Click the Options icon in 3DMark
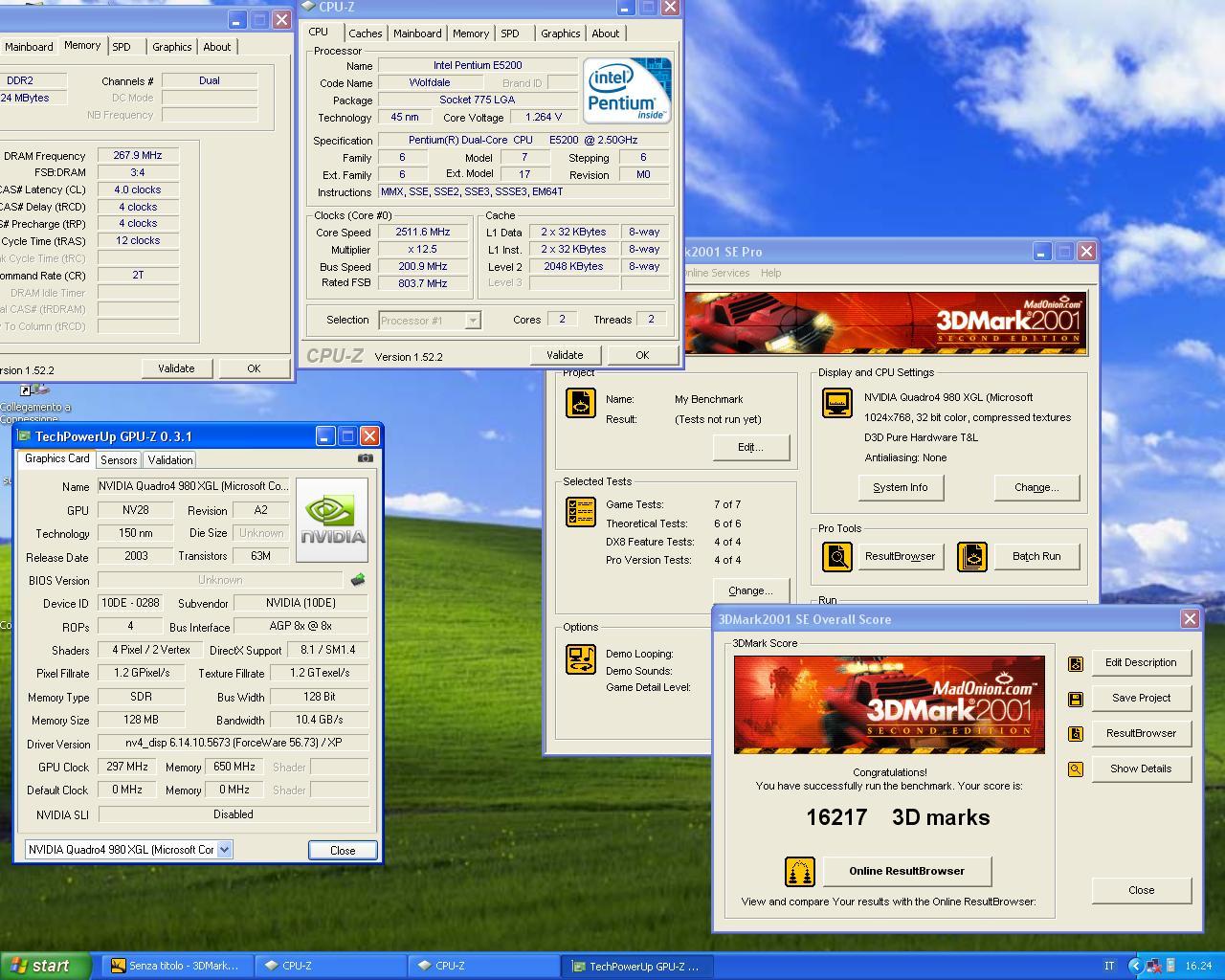 pos(581,658)
